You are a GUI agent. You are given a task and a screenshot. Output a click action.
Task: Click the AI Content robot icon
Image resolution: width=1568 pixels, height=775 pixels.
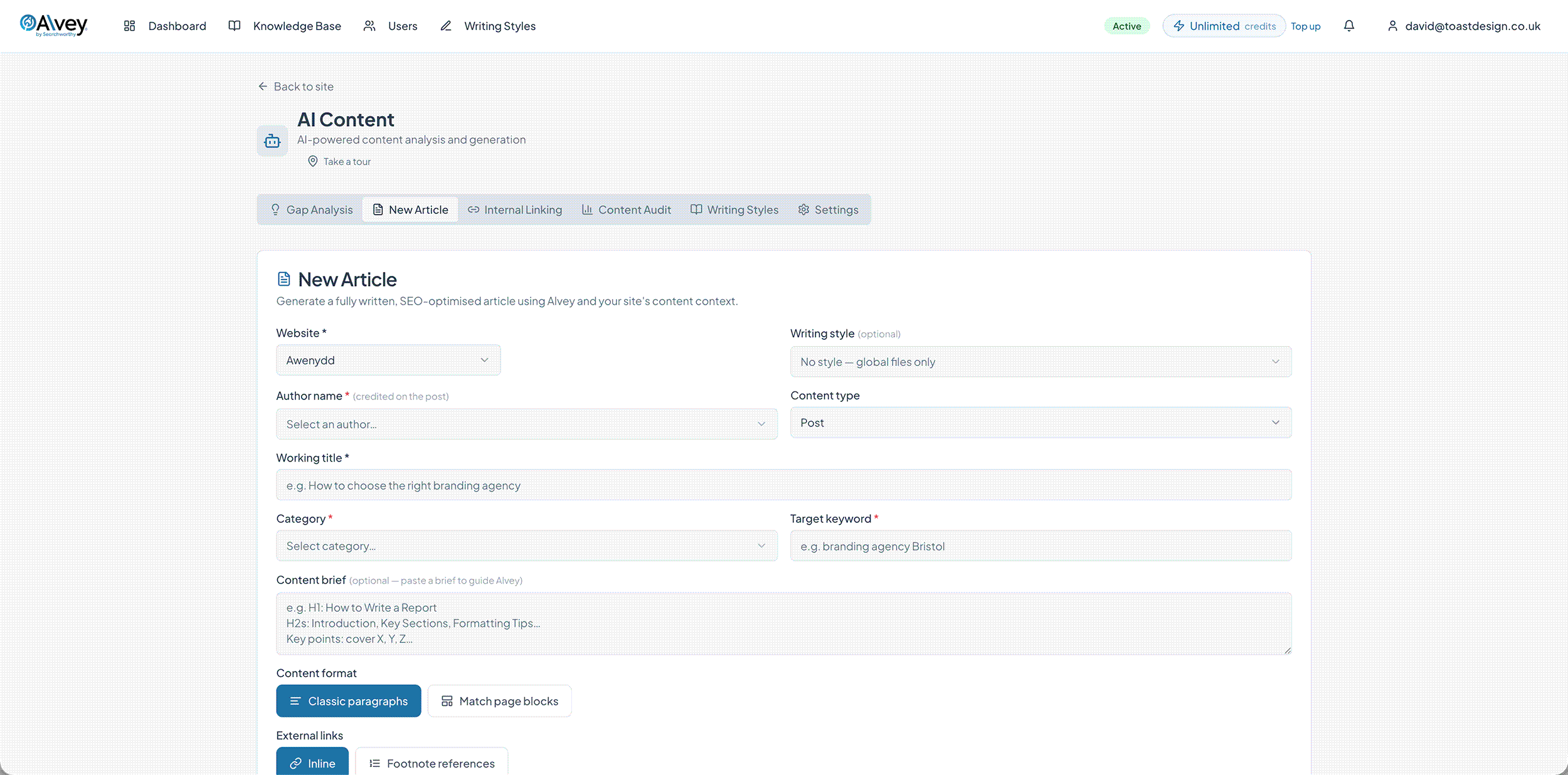[x=272, y=140]
